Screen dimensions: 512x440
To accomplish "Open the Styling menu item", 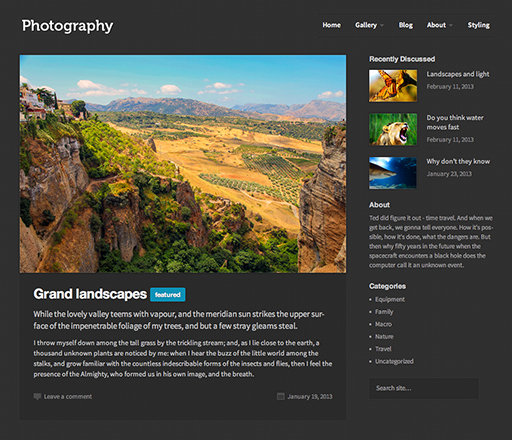I will coord(478,25).
